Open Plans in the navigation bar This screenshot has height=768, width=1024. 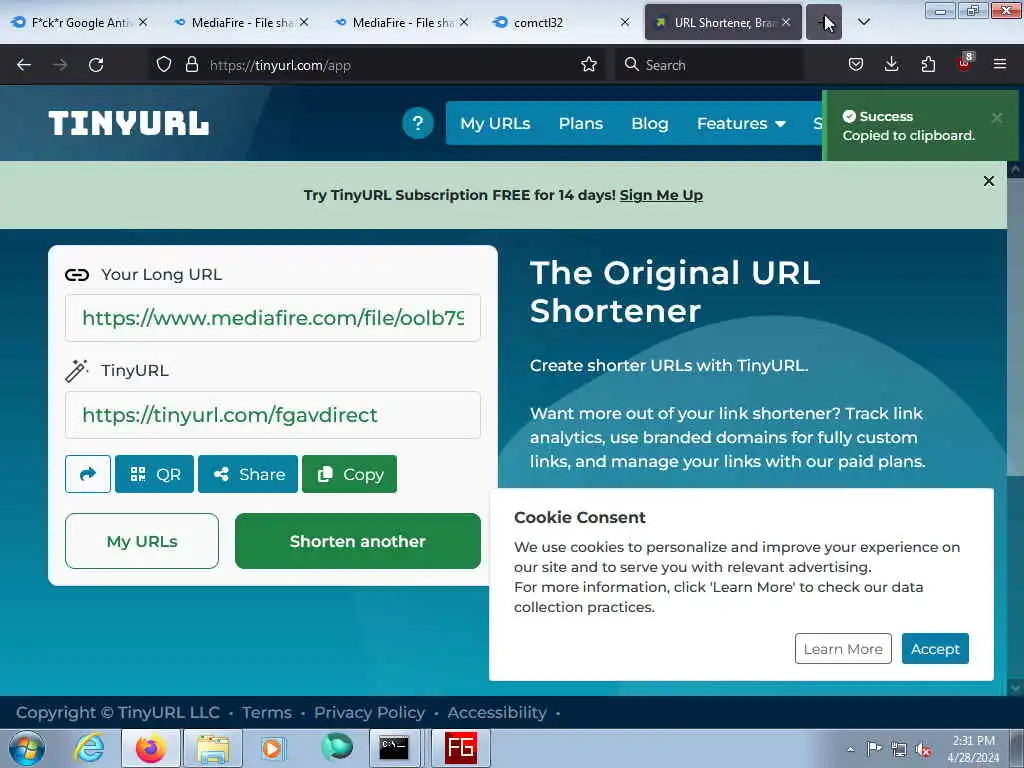(x=581, y=123)
